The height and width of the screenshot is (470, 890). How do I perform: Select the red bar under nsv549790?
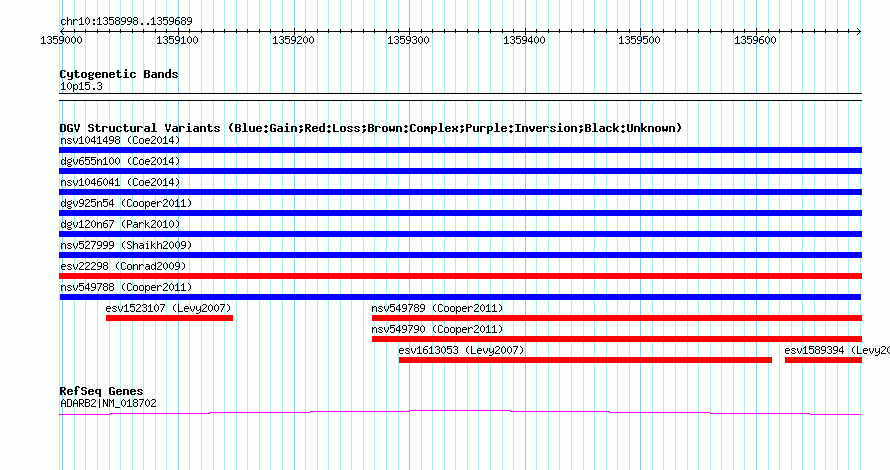click(617, 339)
